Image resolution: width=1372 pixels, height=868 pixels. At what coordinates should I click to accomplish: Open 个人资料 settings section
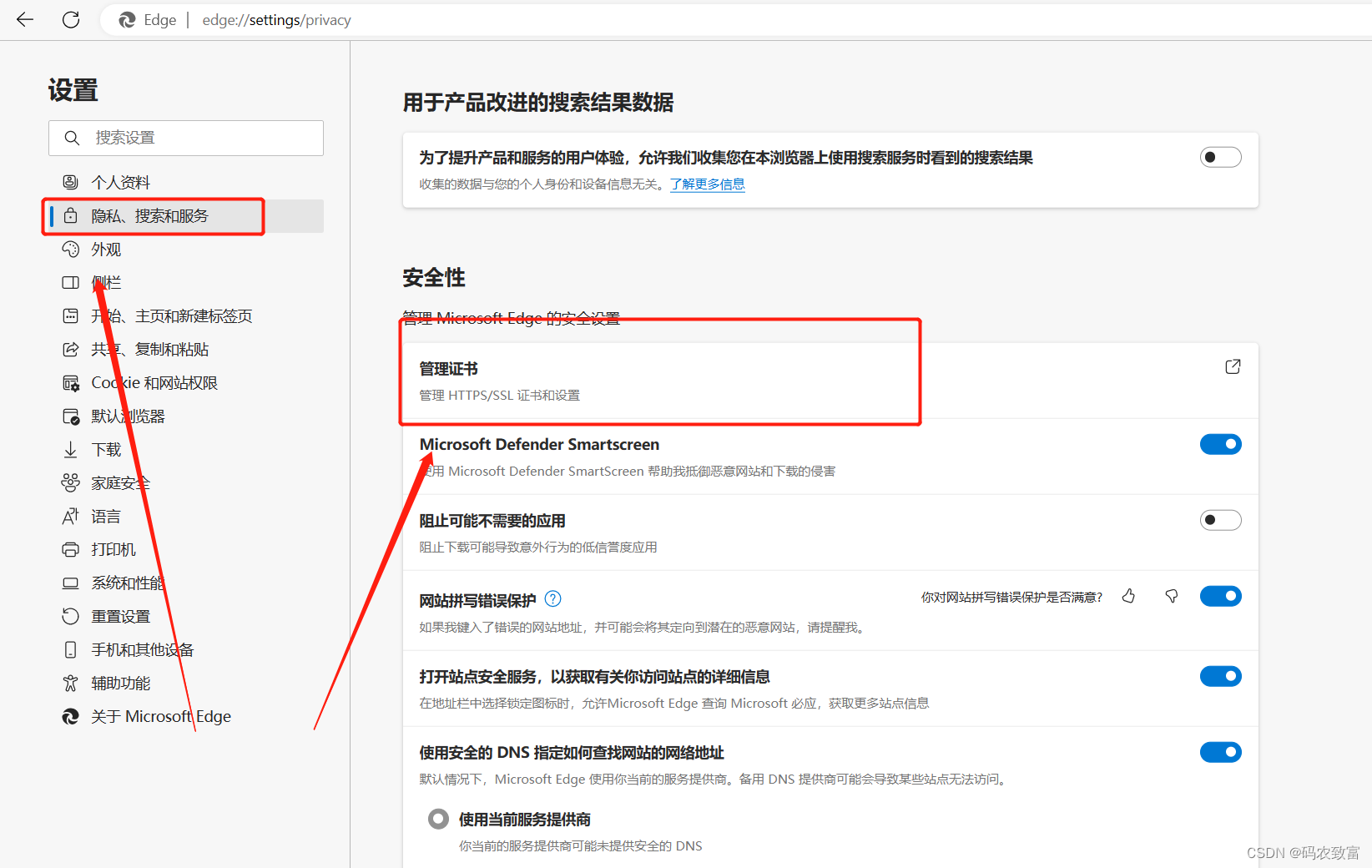pyautogui.click(x=186, y=182)
